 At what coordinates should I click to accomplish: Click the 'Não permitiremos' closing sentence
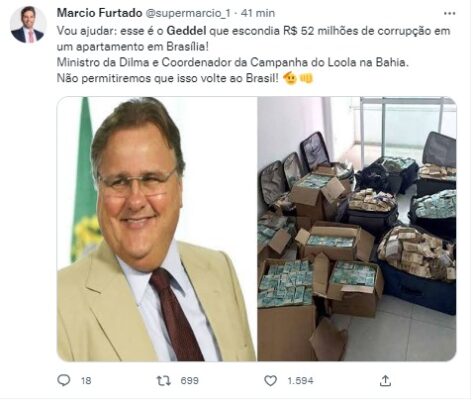(167, 78)
